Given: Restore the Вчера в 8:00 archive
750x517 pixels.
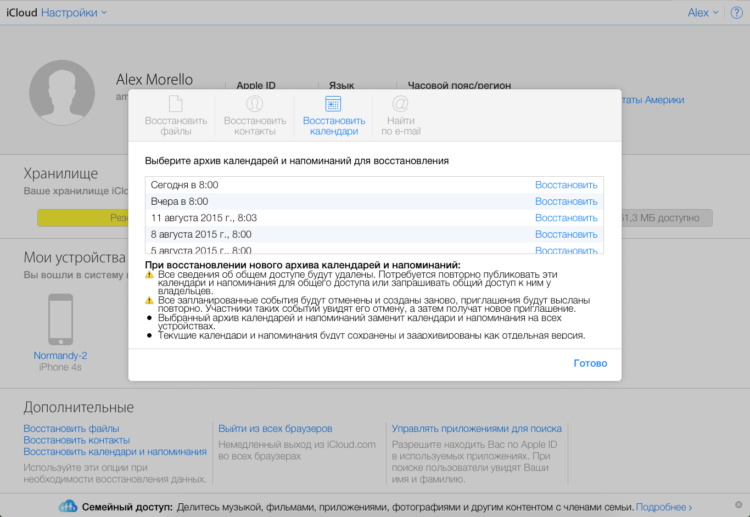Looking at the screenshot, I should tap(566, 201).
